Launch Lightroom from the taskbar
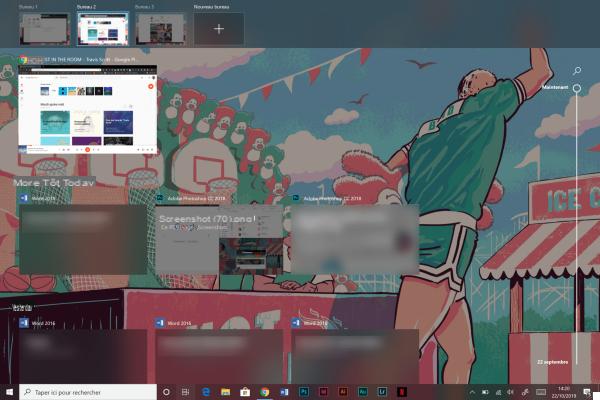This screenshot has height=400, width=600. click(x=382, y=392)
